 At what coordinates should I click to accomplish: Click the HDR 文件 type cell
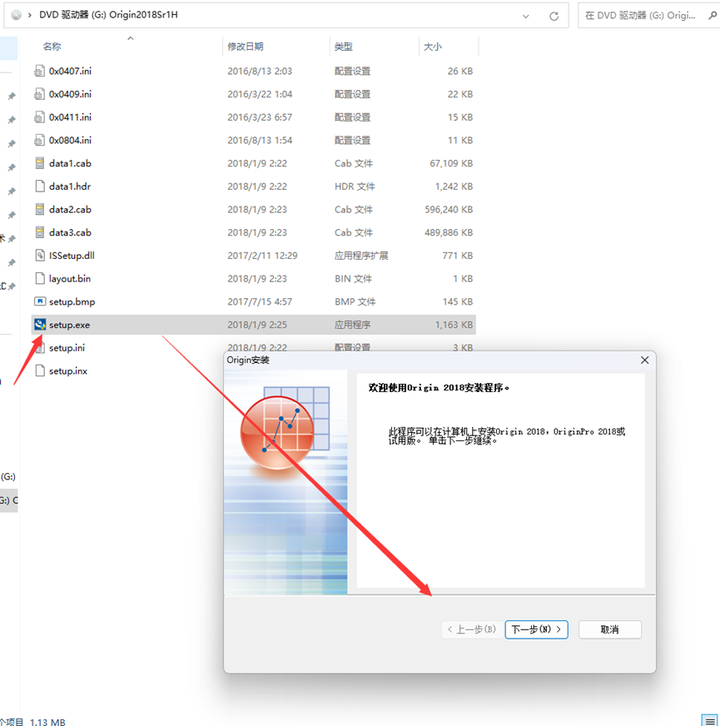pyautogui.click(x=355, y=186)
